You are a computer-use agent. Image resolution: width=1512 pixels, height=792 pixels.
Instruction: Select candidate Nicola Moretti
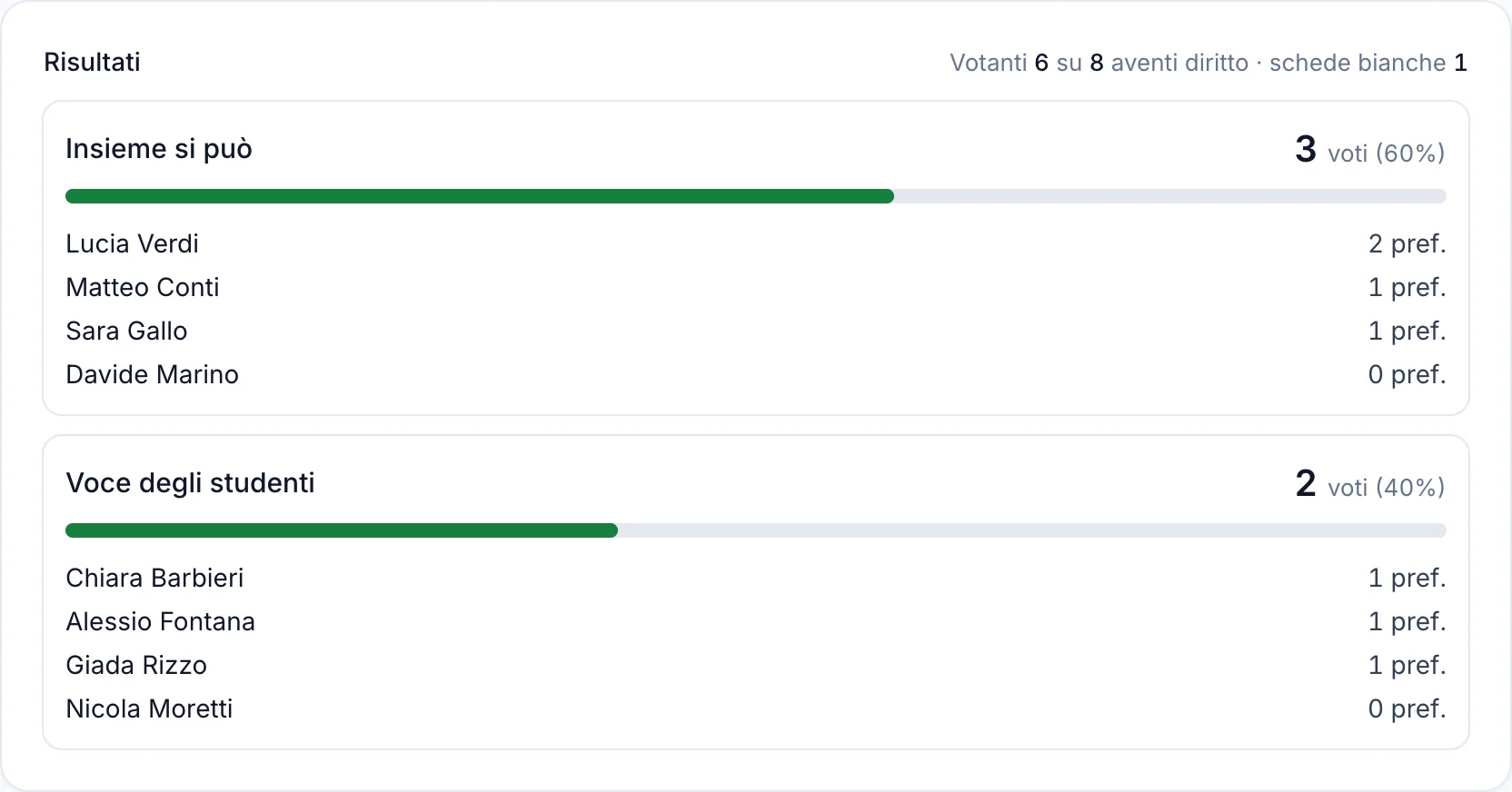(149, 708)
